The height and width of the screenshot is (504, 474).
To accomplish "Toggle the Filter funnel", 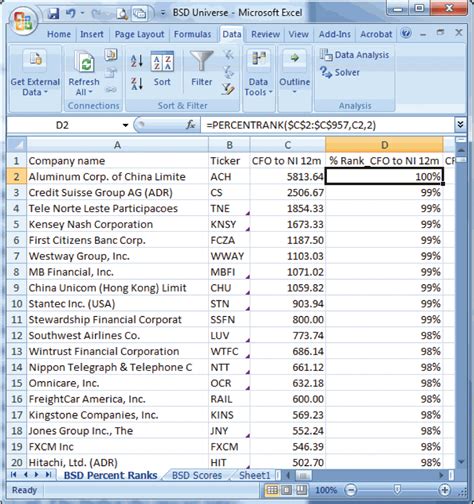I will pos(201,68).
